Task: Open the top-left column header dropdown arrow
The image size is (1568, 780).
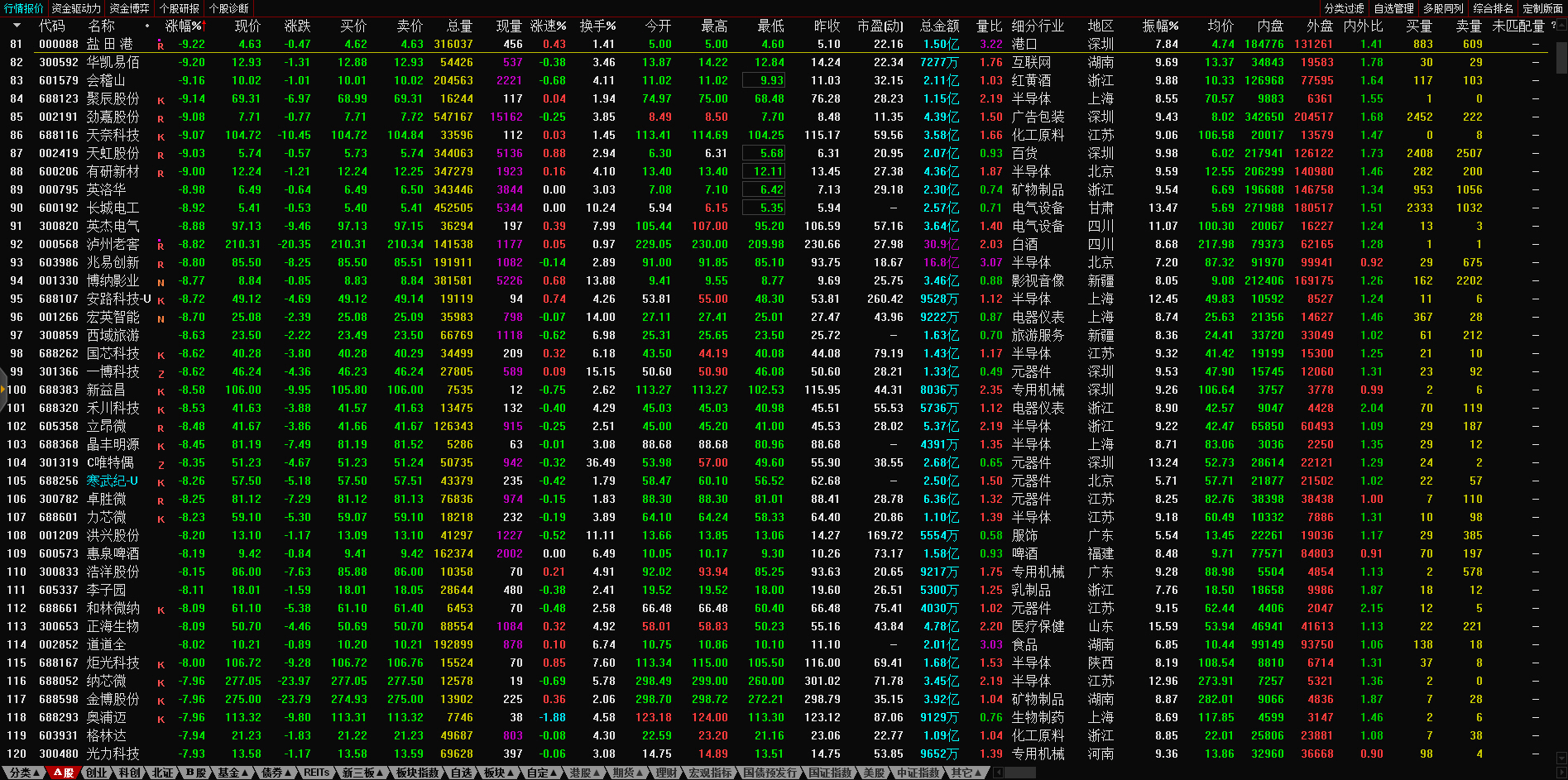Action: (x=17, y=26)
